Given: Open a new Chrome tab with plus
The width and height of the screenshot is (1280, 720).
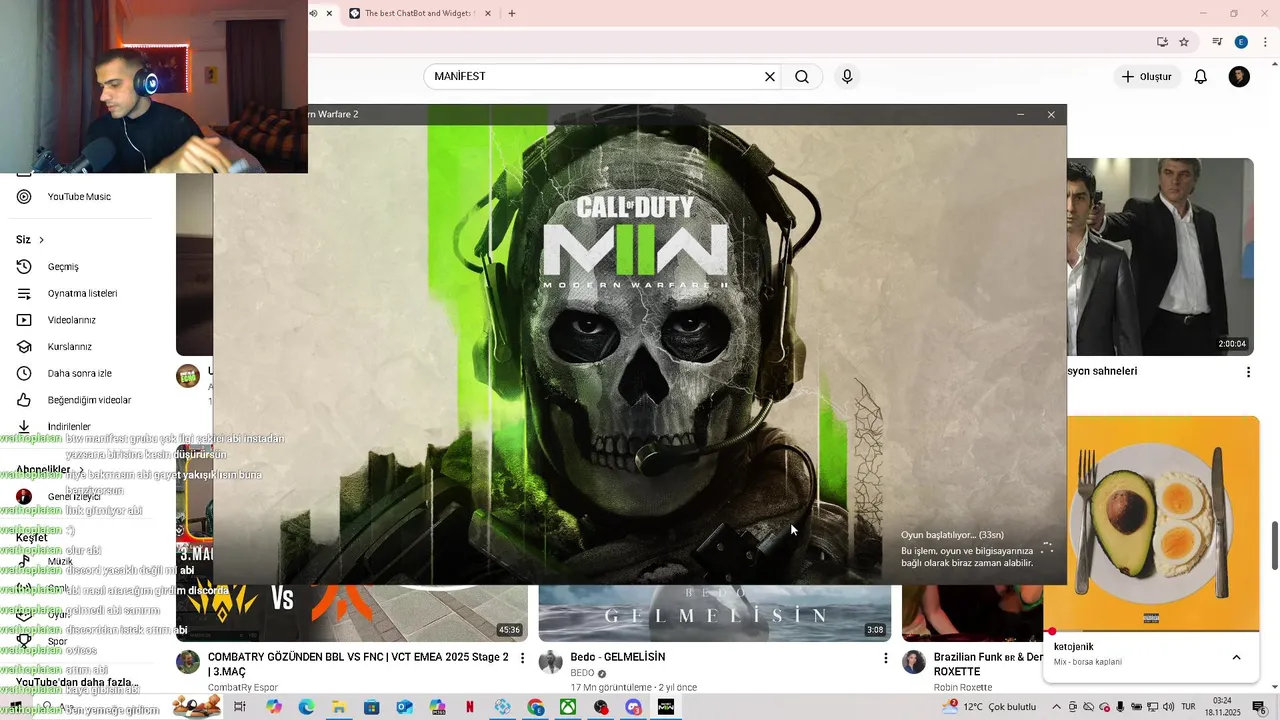Looking at the screenshot, I should (x=512, y=14).
